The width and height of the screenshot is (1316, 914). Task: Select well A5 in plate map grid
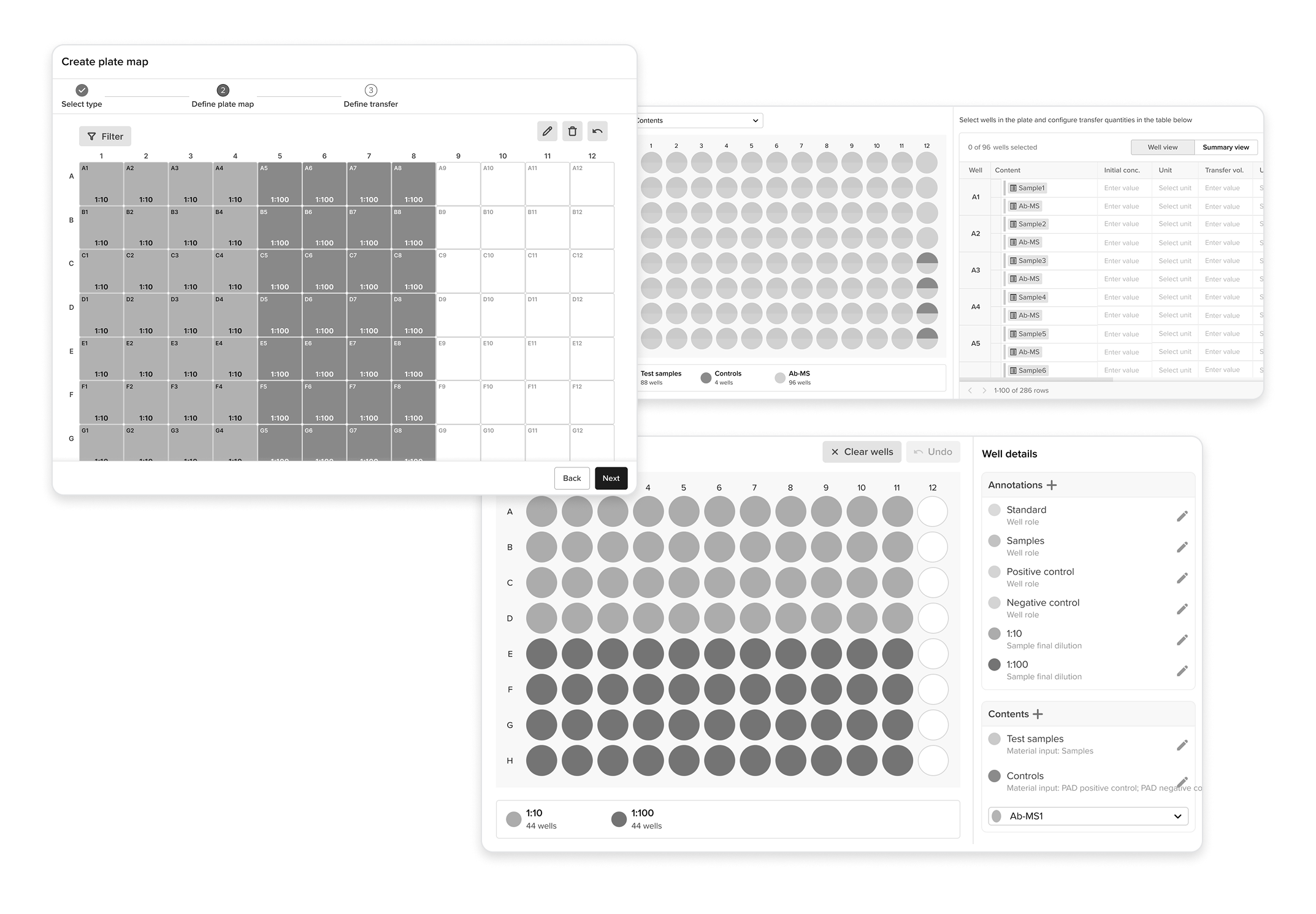[x=280, y=183]
